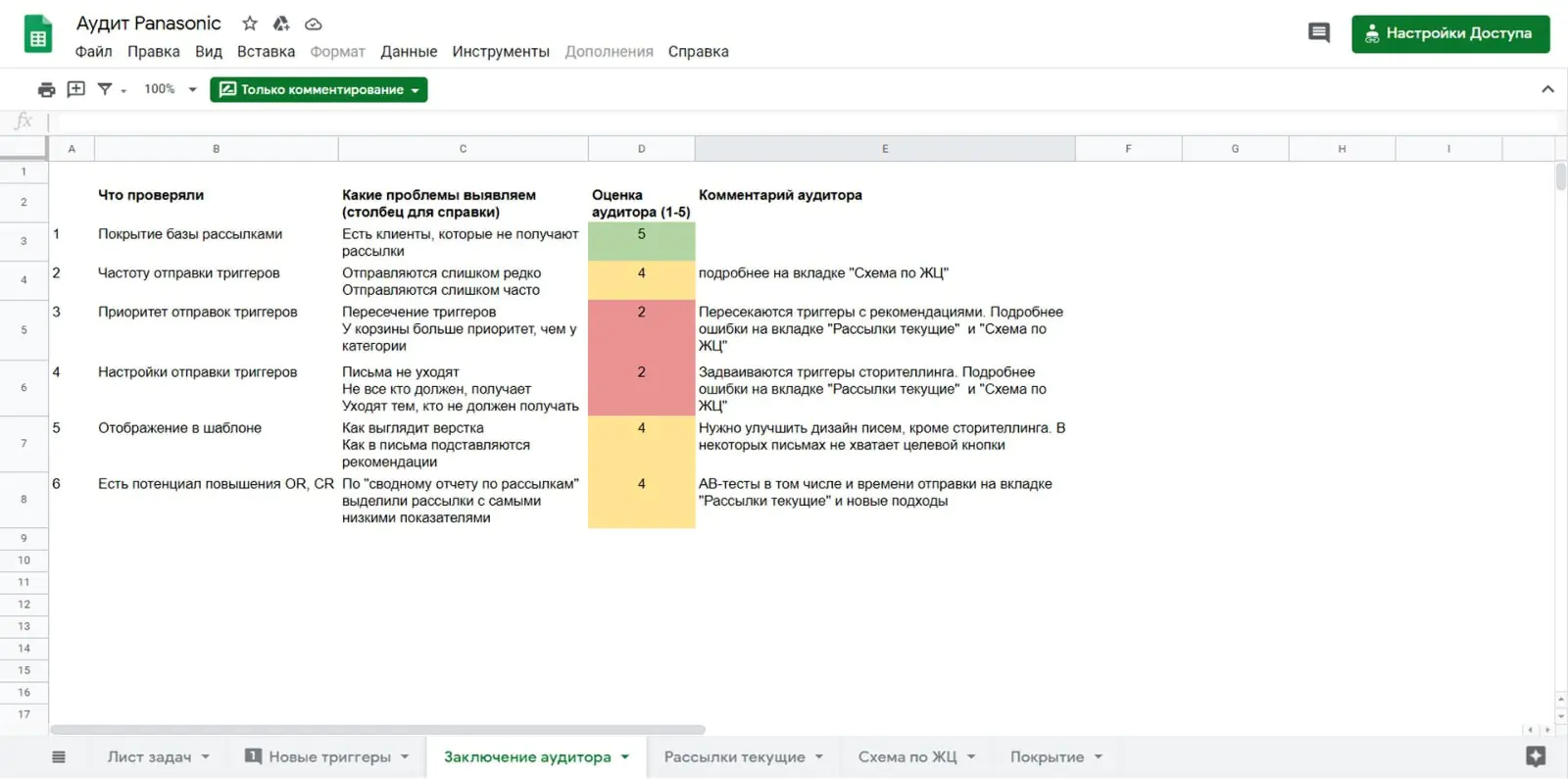The height and width of the screenshot is (779, 1568).
Task: Open Схема по ЖЦ tab dropdown arrow
Action: point(971,756)
